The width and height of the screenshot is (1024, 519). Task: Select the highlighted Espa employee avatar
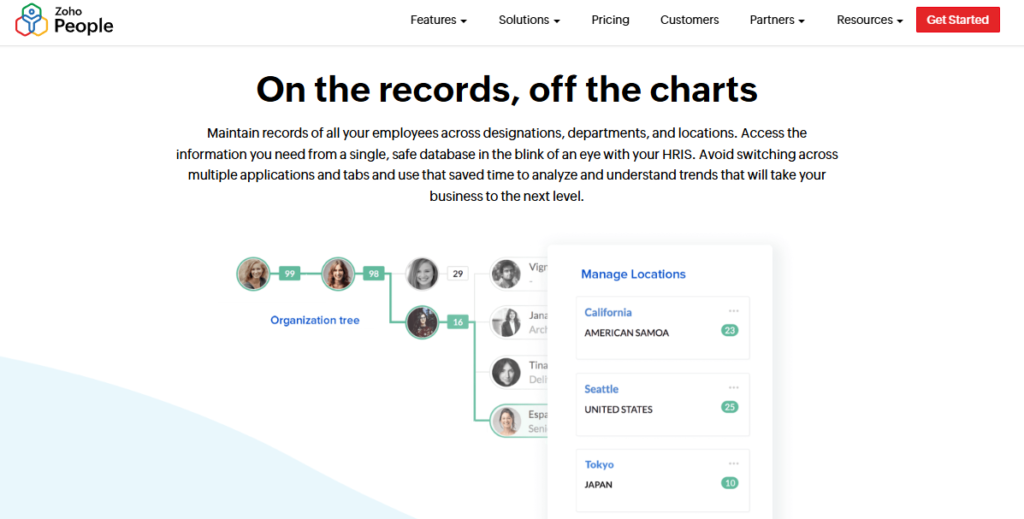pos(507,421)
